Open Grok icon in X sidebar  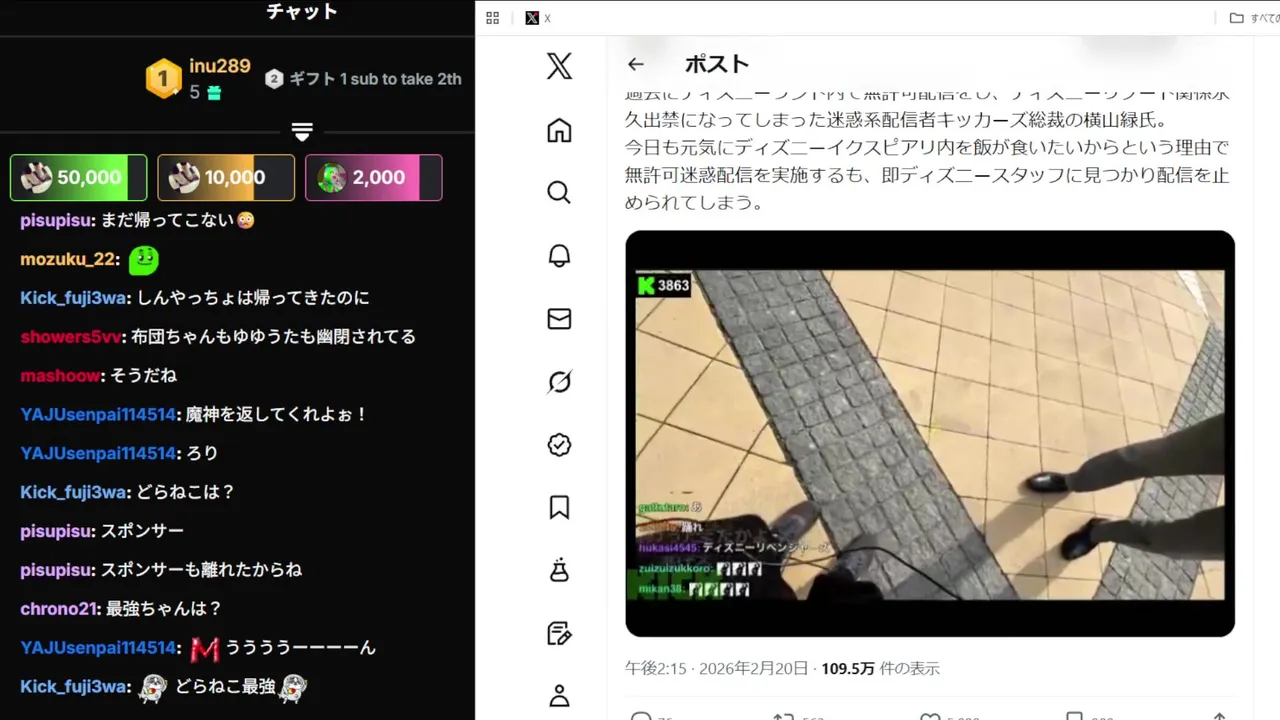pos(559,381)
